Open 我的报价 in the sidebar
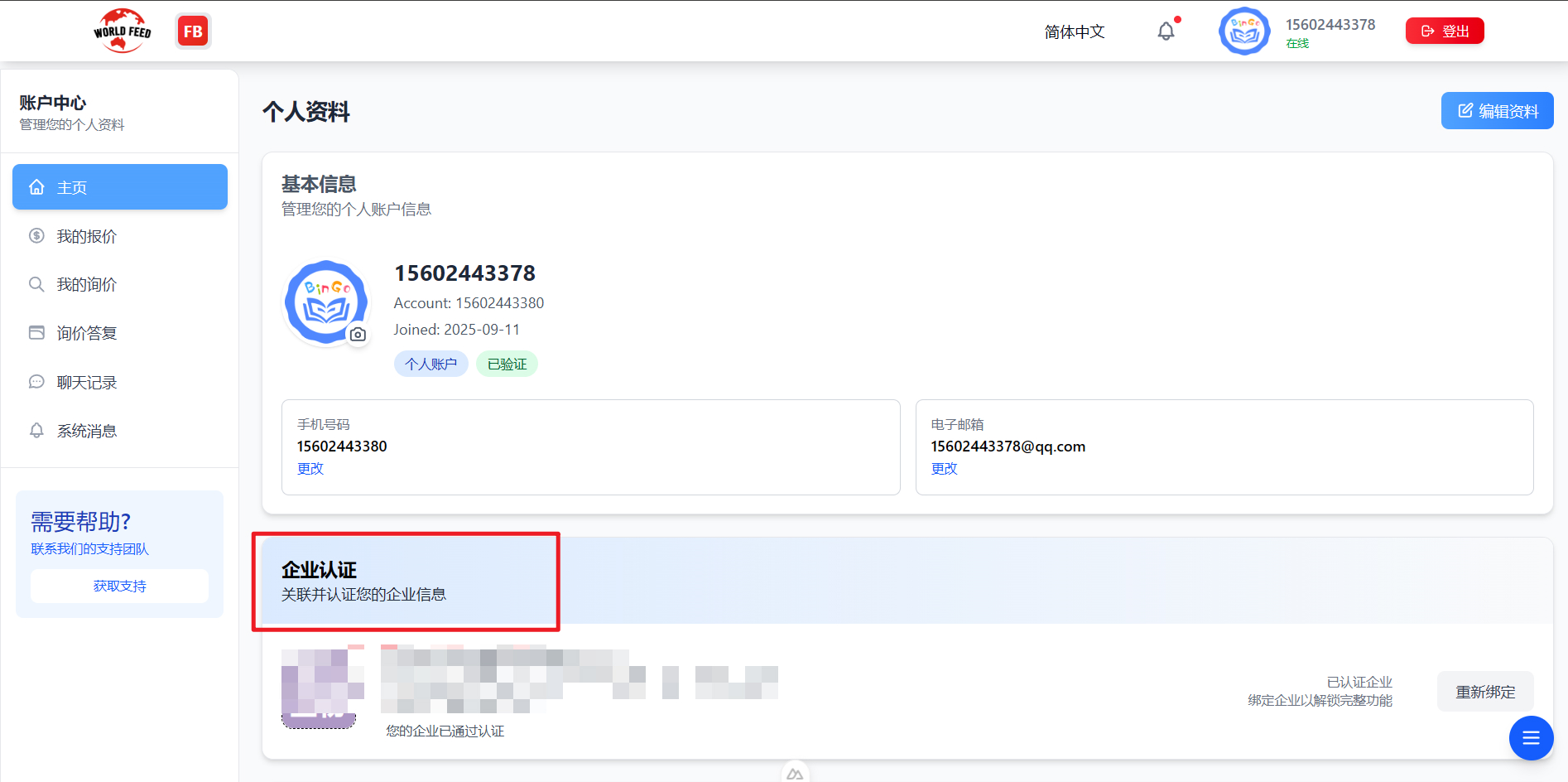Viewport: 1568px width, 782px height. [x=87, y=236]
